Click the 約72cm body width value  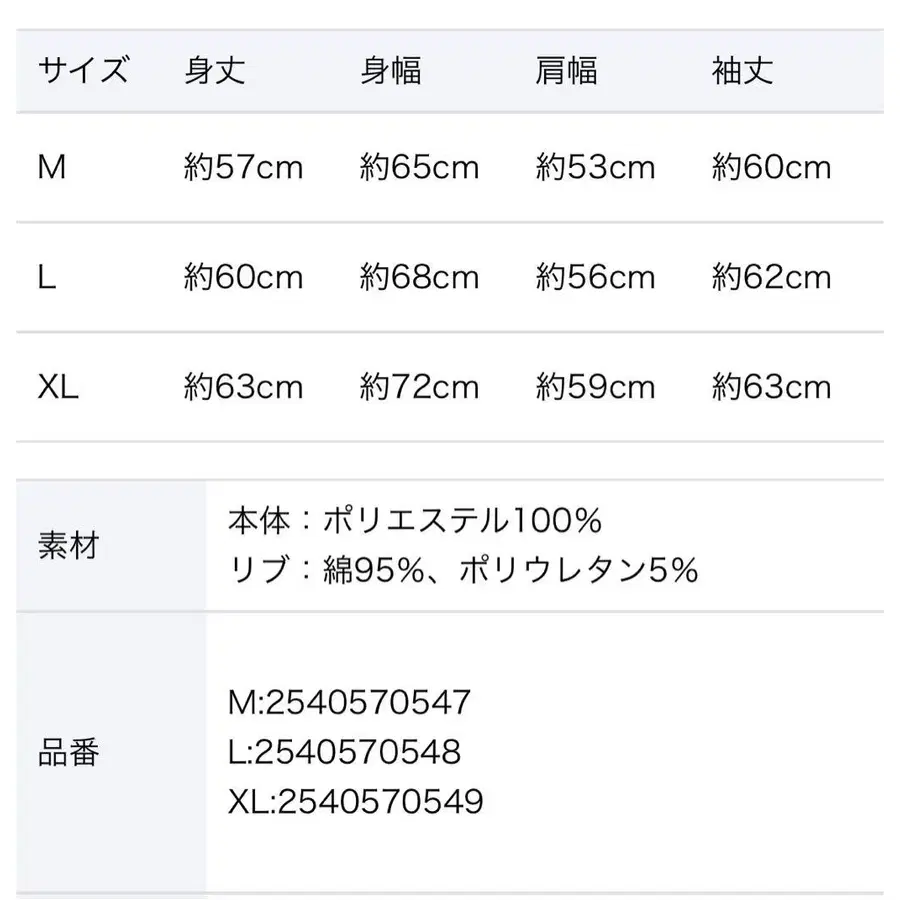pos(419,386)
